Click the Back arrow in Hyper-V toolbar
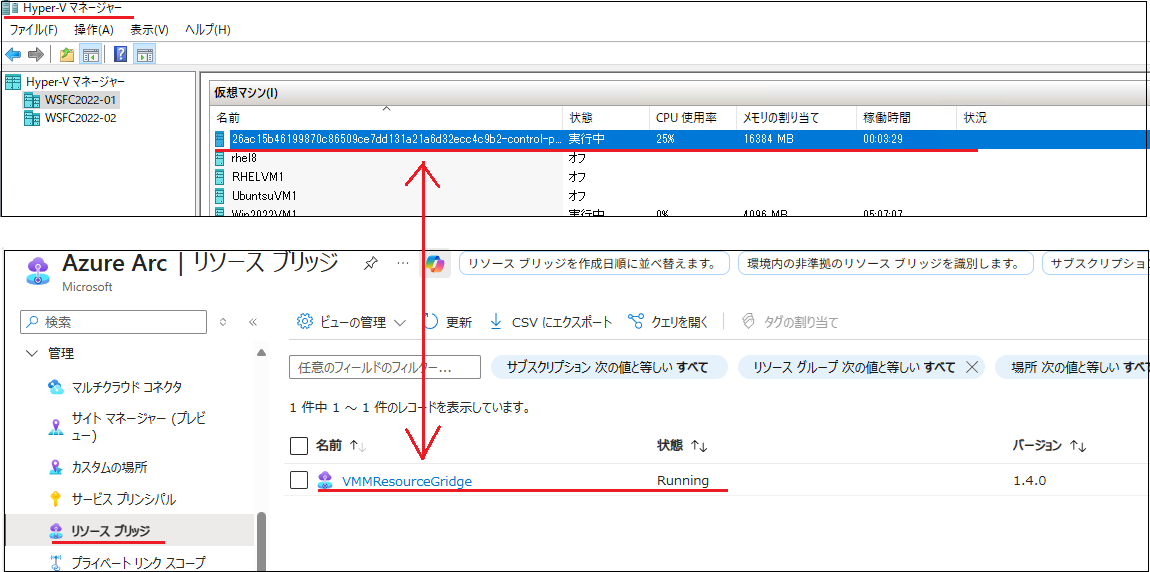1150x572 pixels. [13, 54]
